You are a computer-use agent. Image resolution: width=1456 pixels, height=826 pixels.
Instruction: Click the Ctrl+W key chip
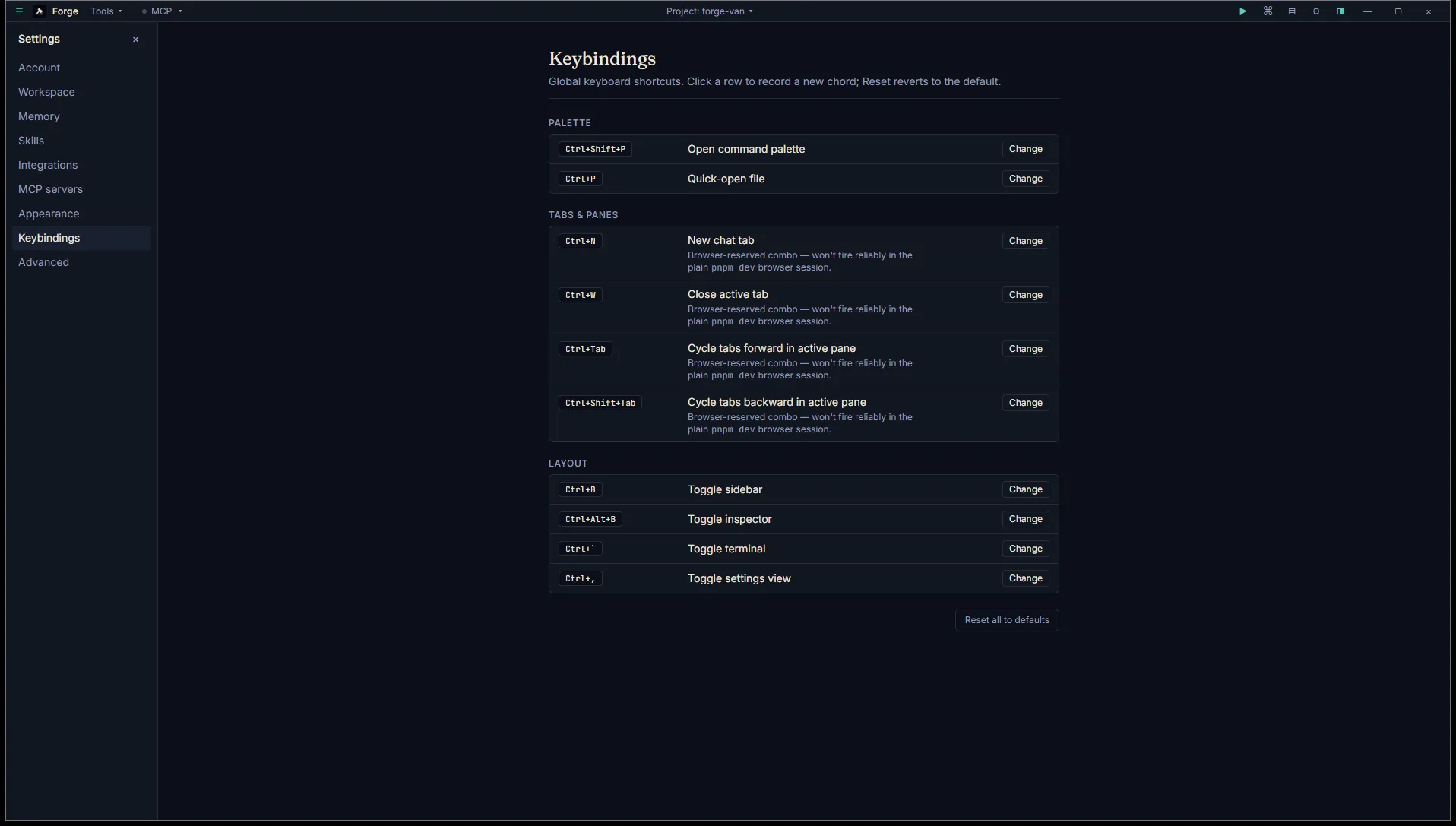pos(581,295)
